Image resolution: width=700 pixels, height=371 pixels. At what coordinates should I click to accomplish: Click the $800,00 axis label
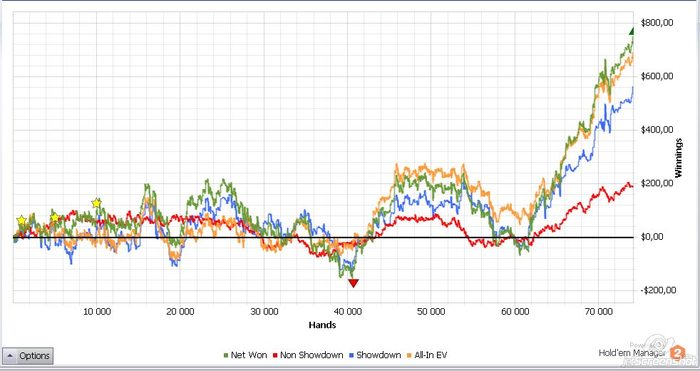(x=656, y=23)
